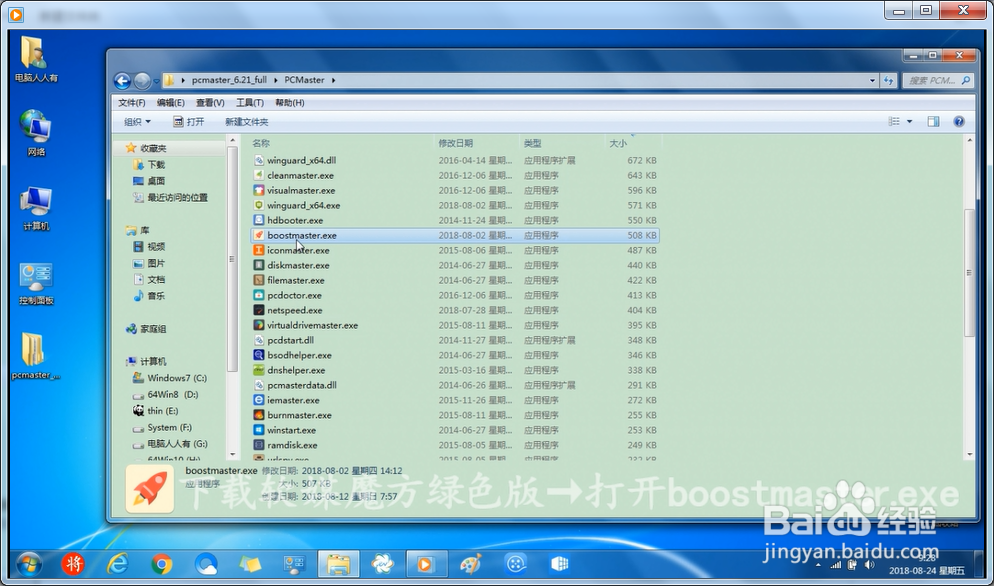The height and width of the screenshot is (586, 994).
Task: Click the 新建文件夹 button
Action: click(x=247, y=122)
